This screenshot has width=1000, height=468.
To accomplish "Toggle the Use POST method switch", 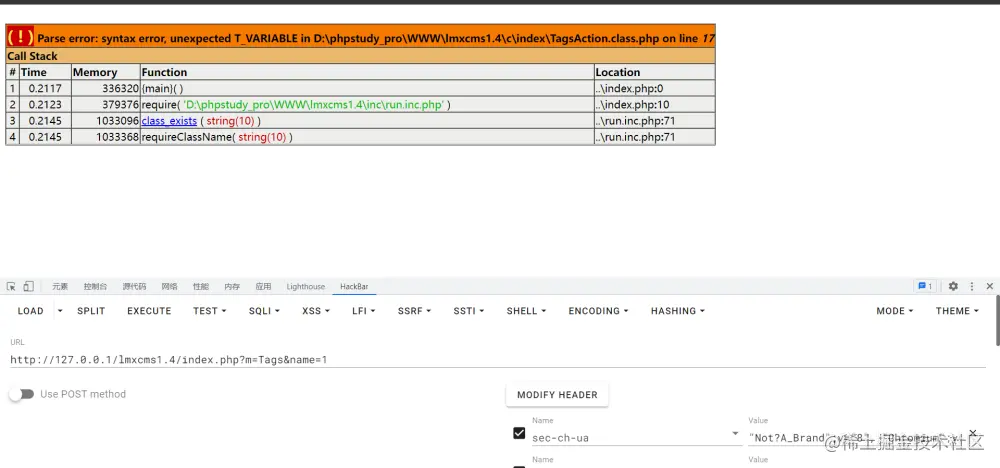I will coord(22,394).
